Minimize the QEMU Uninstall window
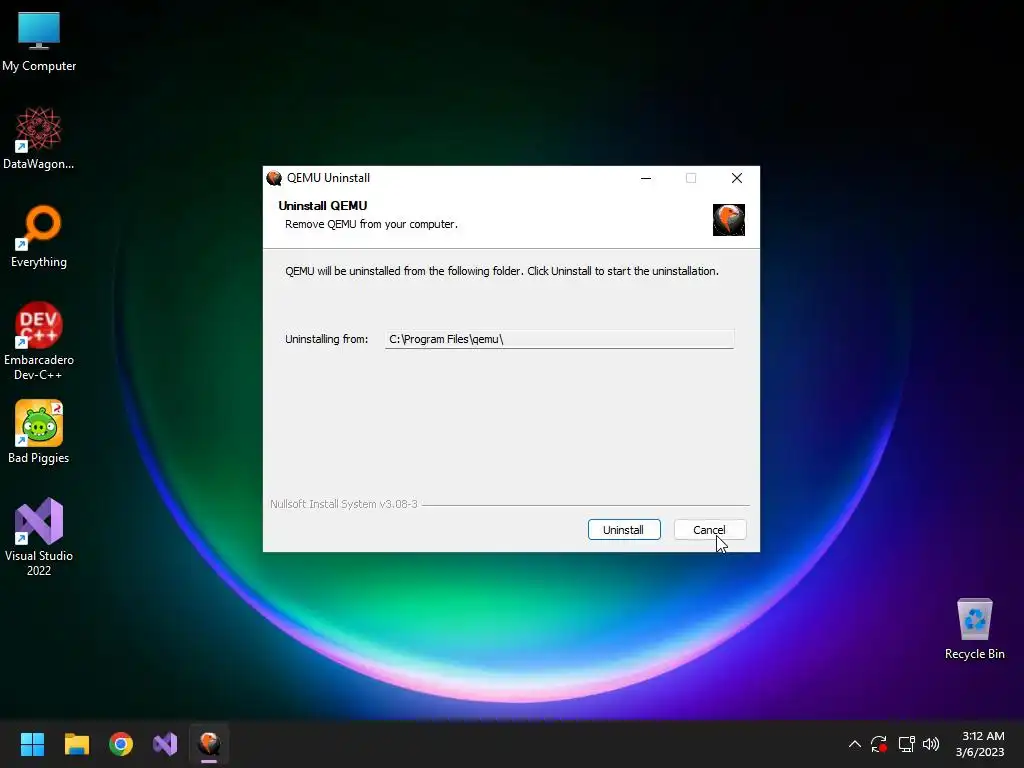The image size is (1024, 768). tap(646, 178)
